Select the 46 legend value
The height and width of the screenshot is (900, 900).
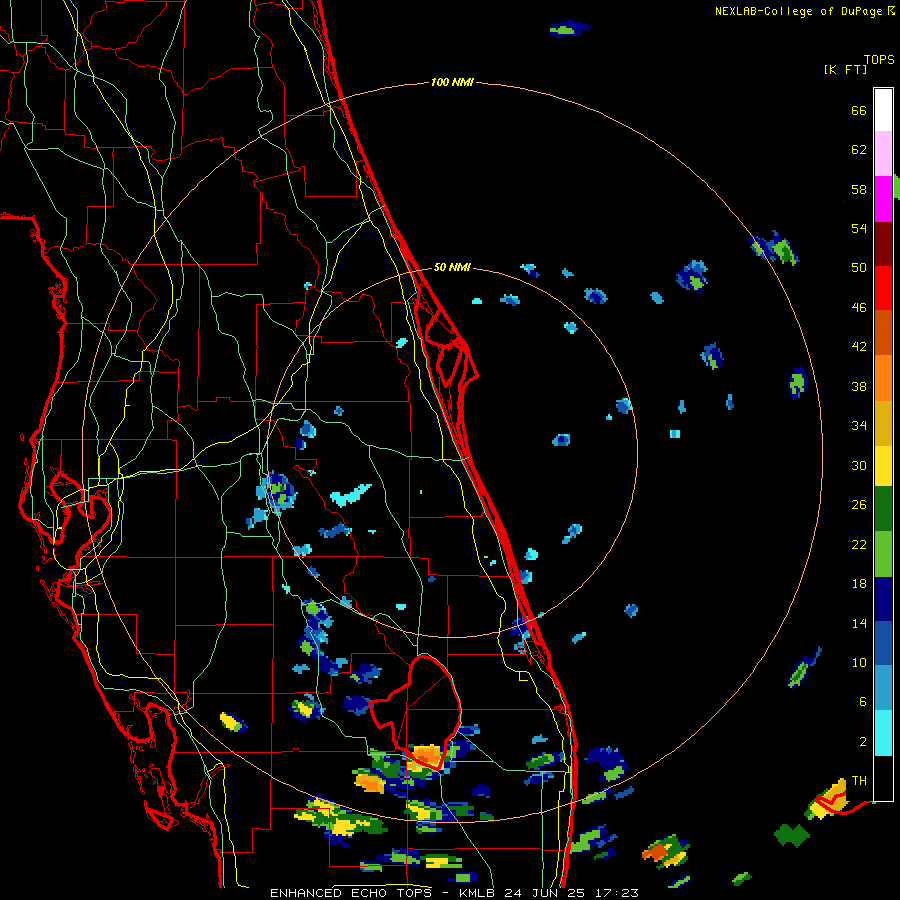coord(859,308)
